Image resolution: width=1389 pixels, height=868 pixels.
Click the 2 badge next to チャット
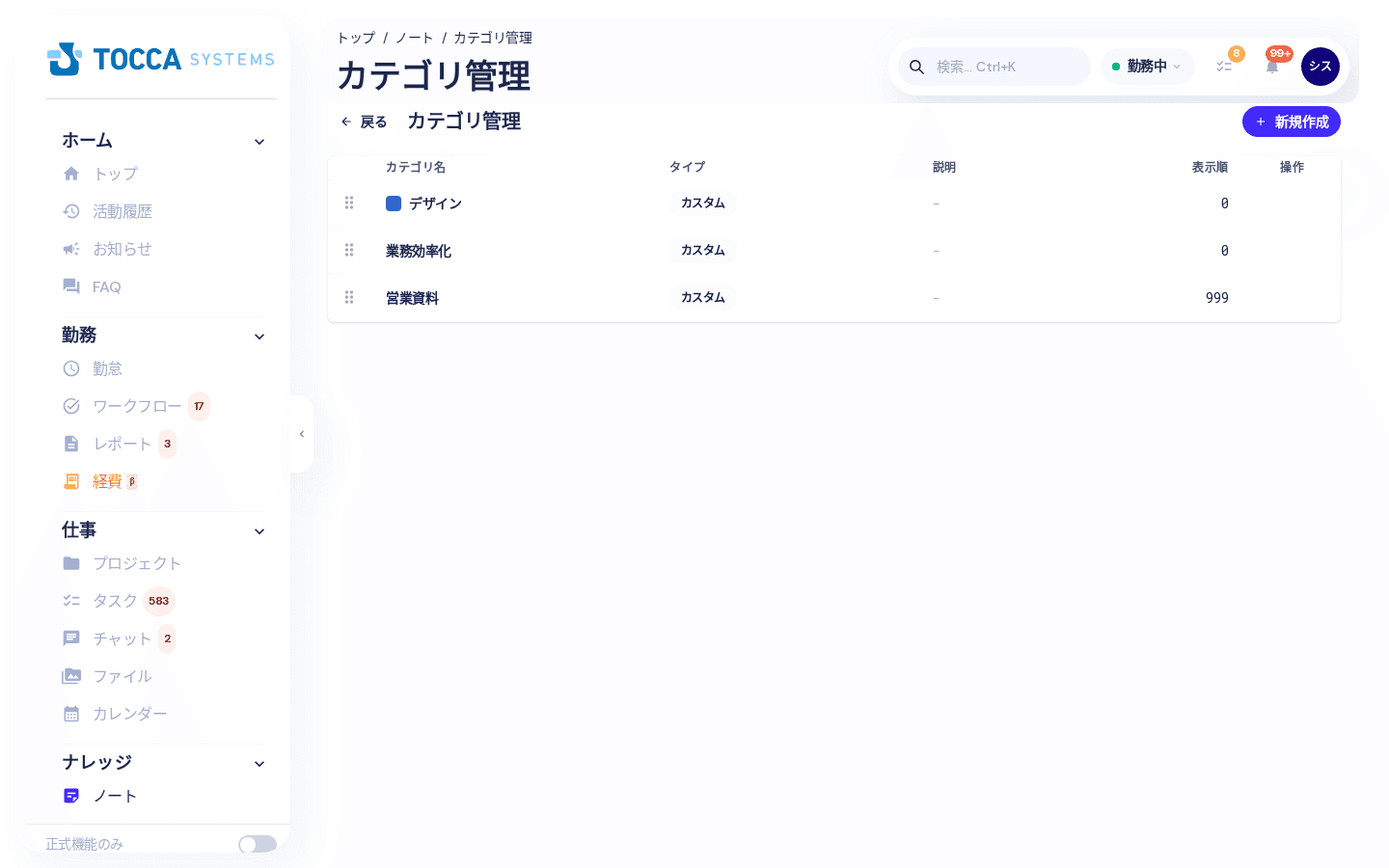click(167, 638)
